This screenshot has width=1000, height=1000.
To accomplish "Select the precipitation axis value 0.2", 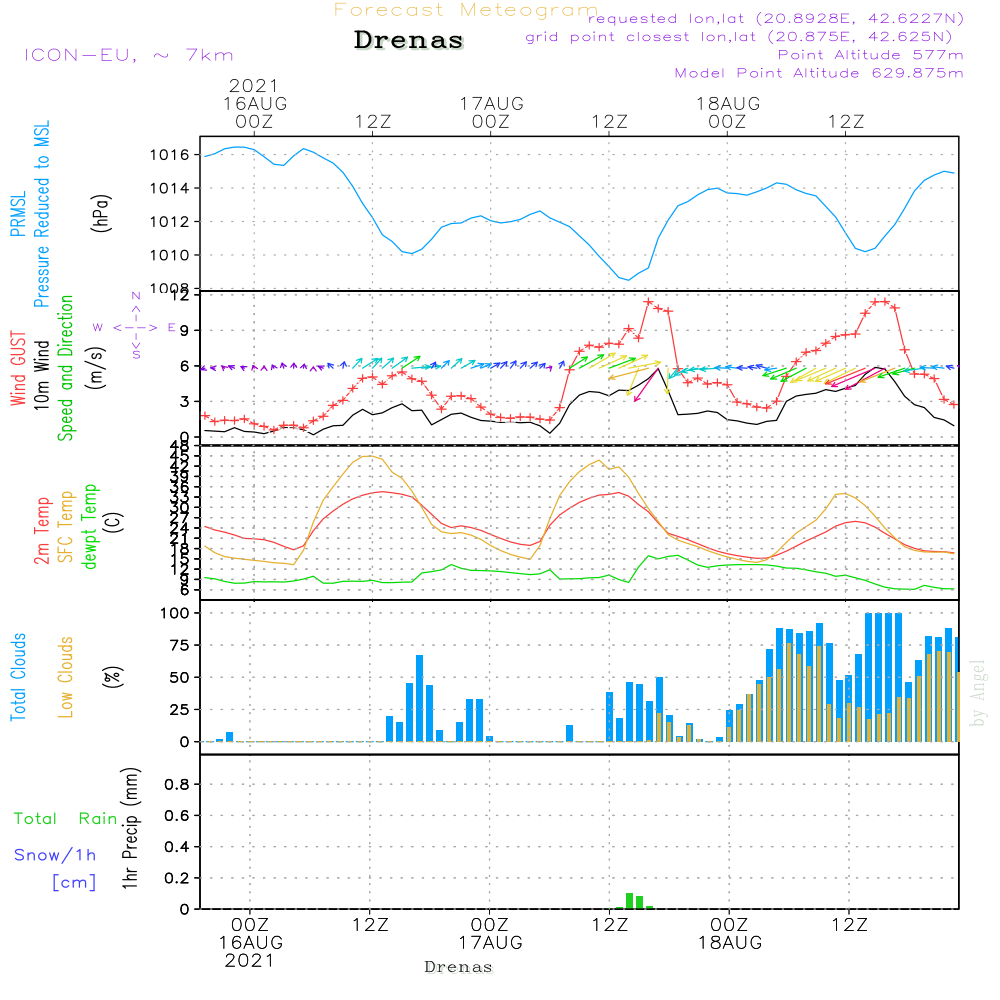I will pyautogui.click(x=177, y=879).
